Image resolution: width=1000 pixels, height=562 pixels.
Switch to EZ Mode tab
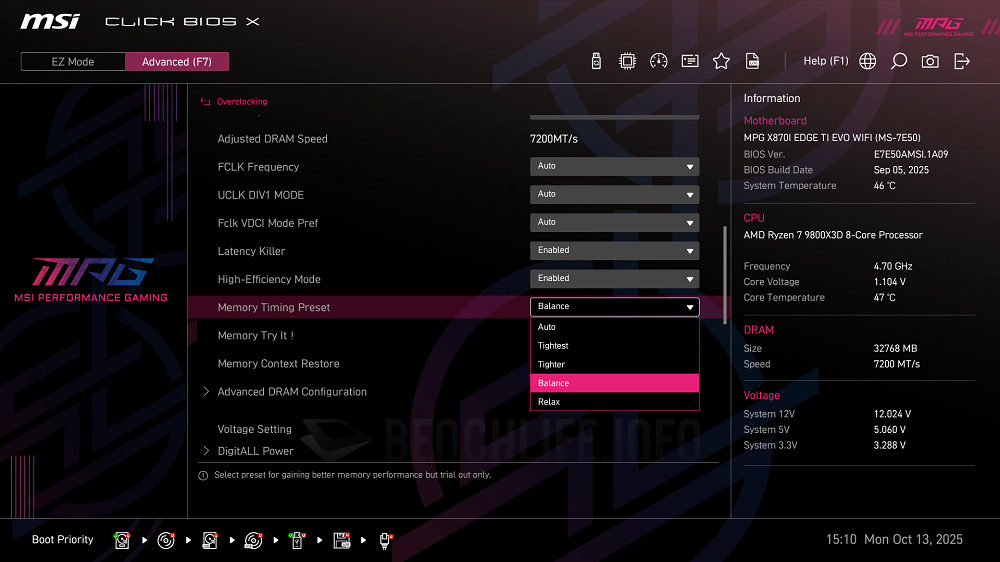click(x=73, y=62)
